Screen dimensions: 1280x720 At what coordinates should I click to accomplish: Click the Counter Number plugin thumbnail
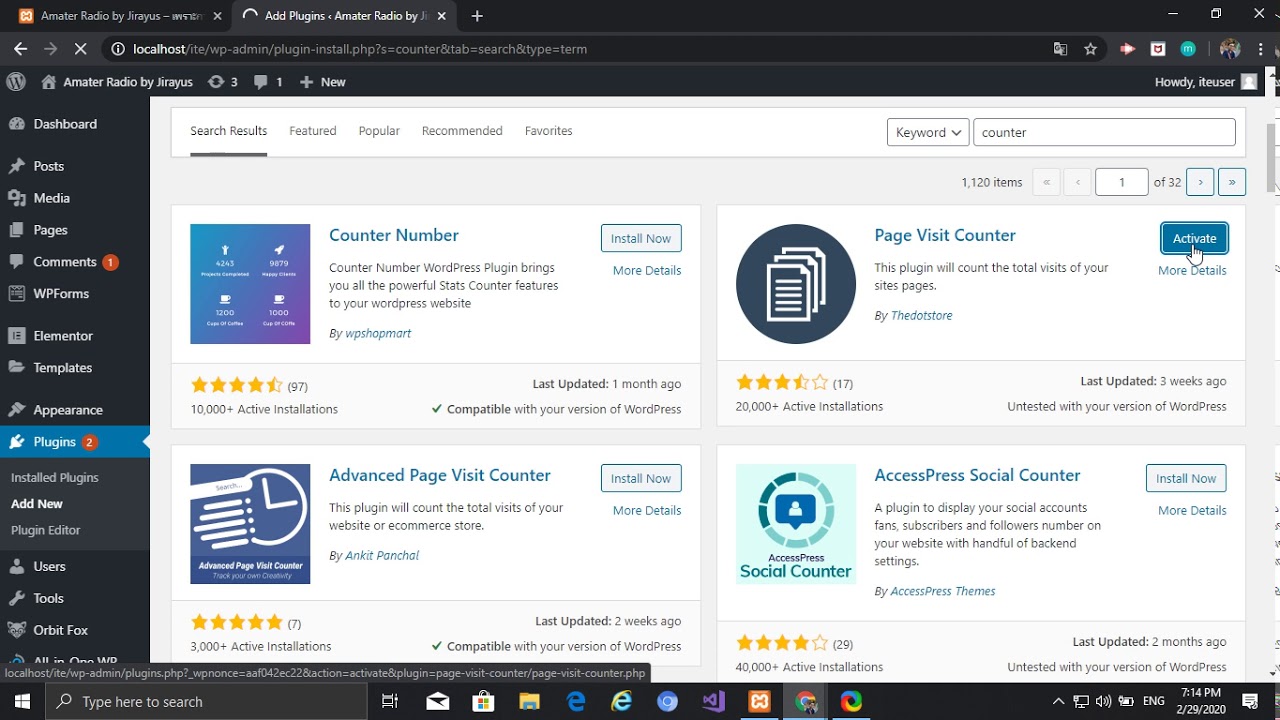[250, 284]
